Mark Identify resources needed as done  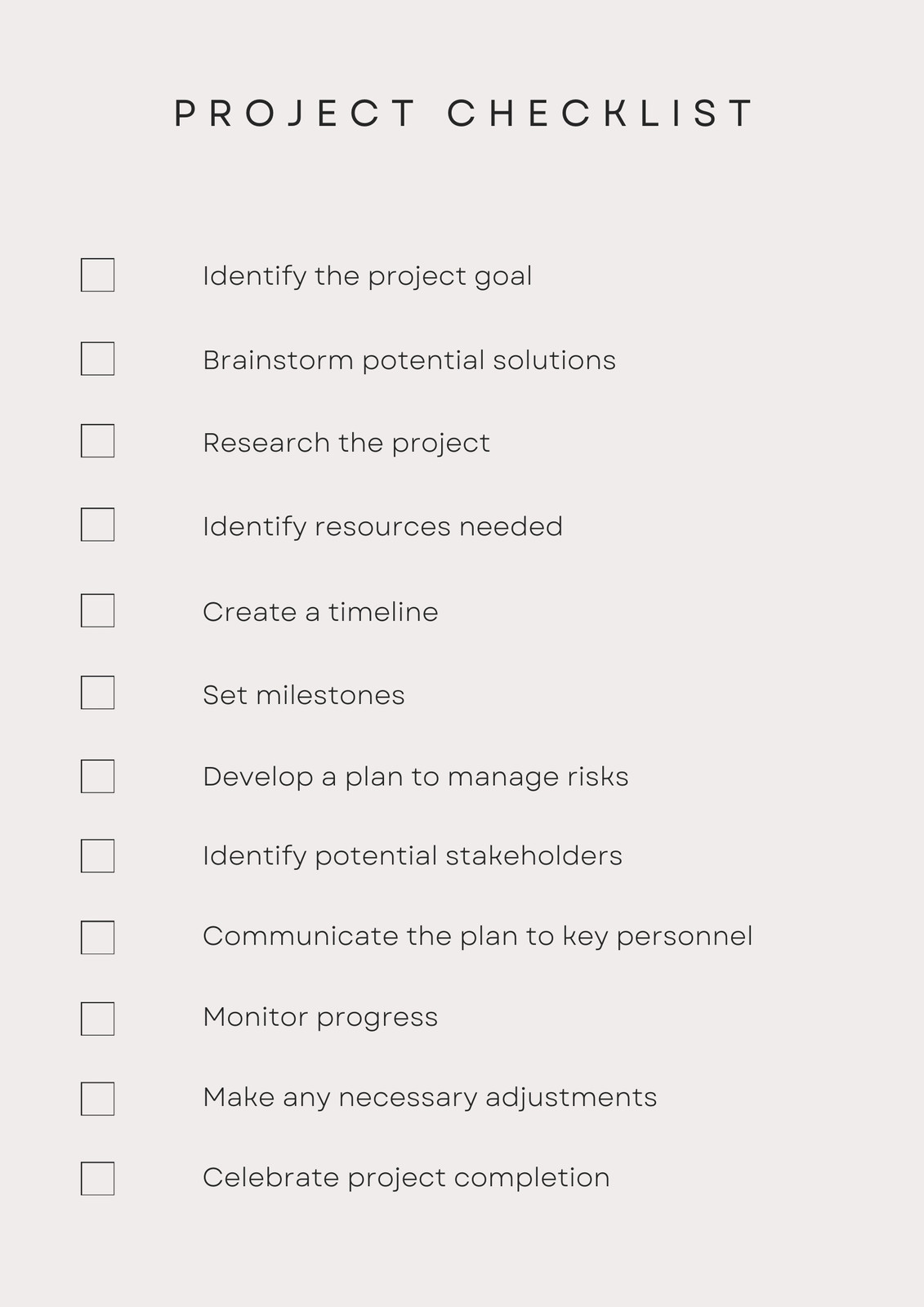[97, 524]
